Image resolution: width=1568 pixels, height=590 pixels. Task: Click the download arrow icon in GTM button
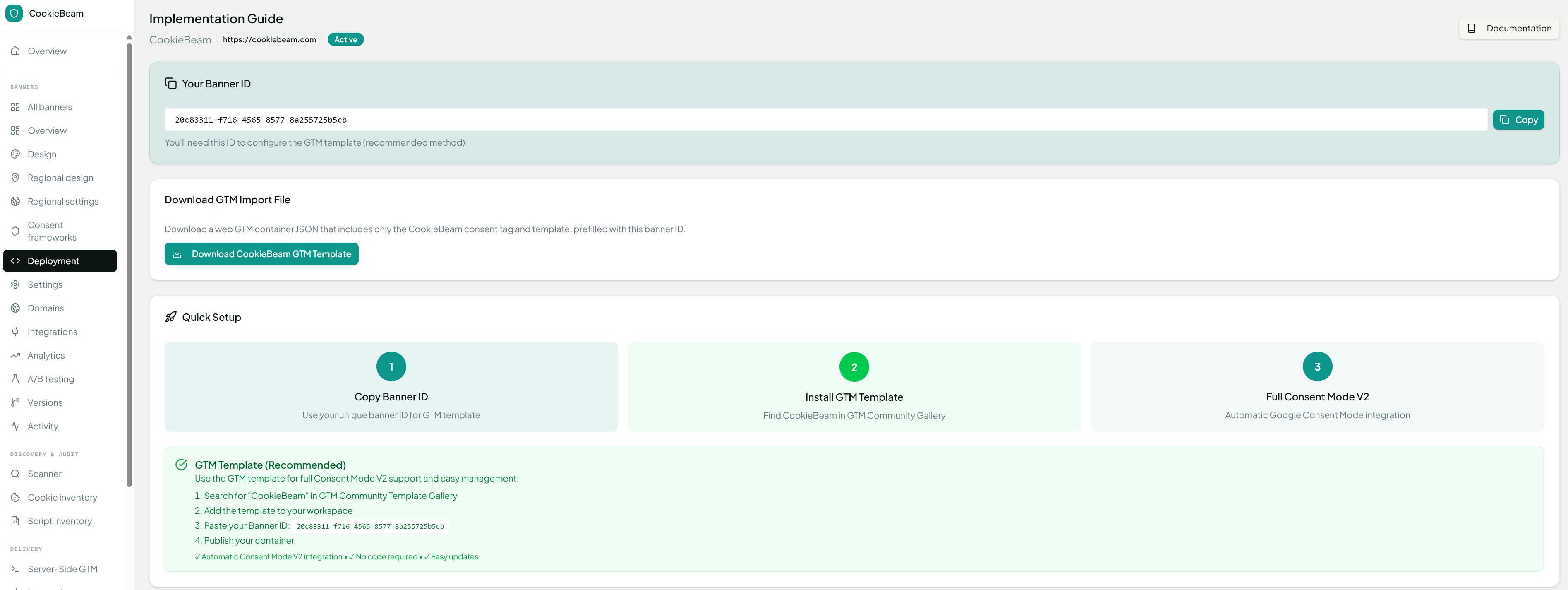pyautogui.click(x=177, y=254)
